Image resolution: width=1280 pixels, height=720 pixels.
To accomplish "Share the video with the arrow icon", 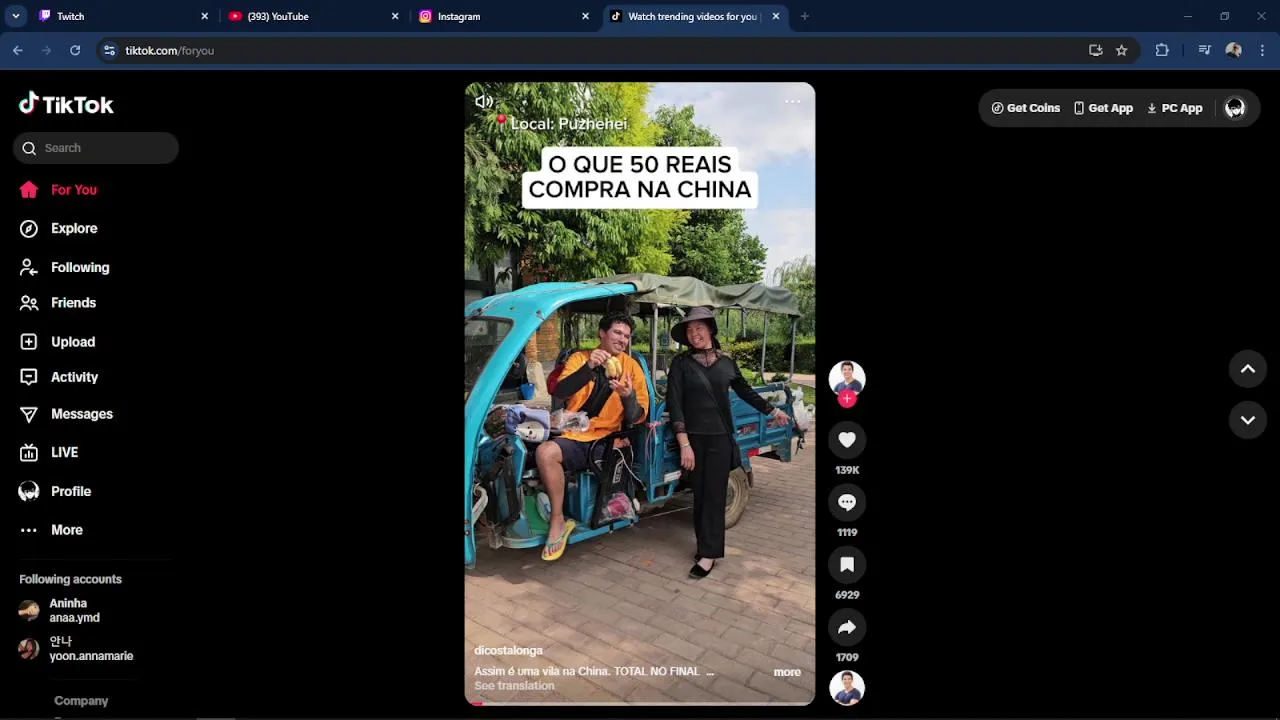I will point(847,627).
